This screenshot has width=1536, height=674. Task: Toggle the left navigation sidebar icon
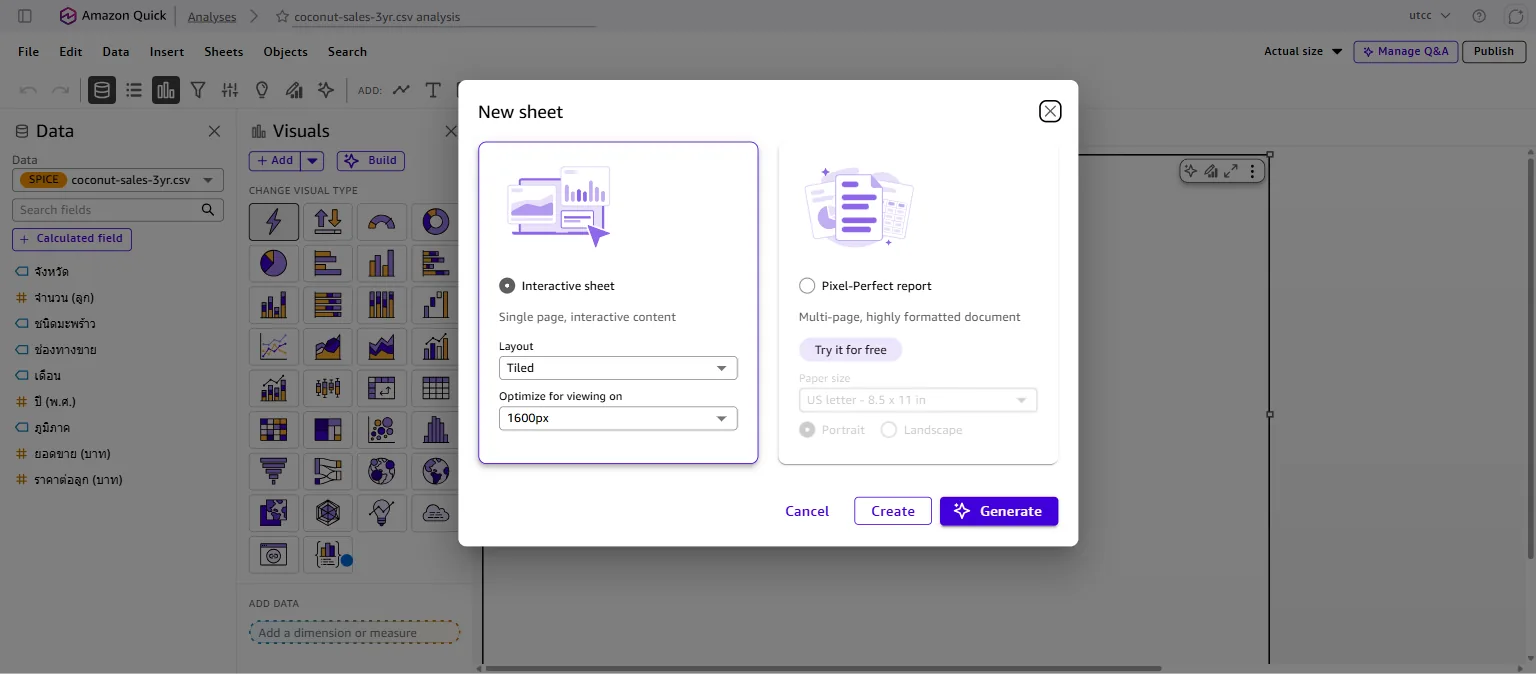click(25, 16)
